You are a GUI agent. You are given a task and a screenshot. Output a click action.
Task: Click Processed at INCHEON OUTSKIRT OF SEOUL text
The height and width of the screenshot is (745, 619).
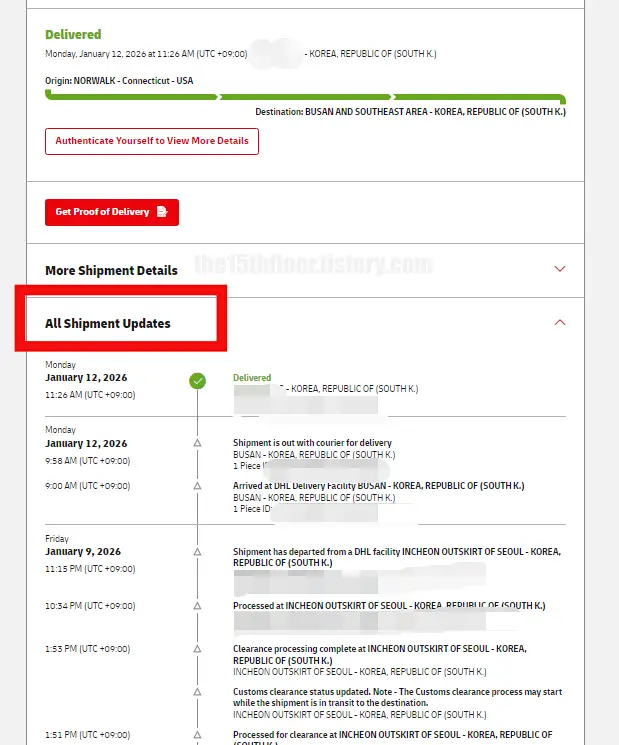point(389,606)
